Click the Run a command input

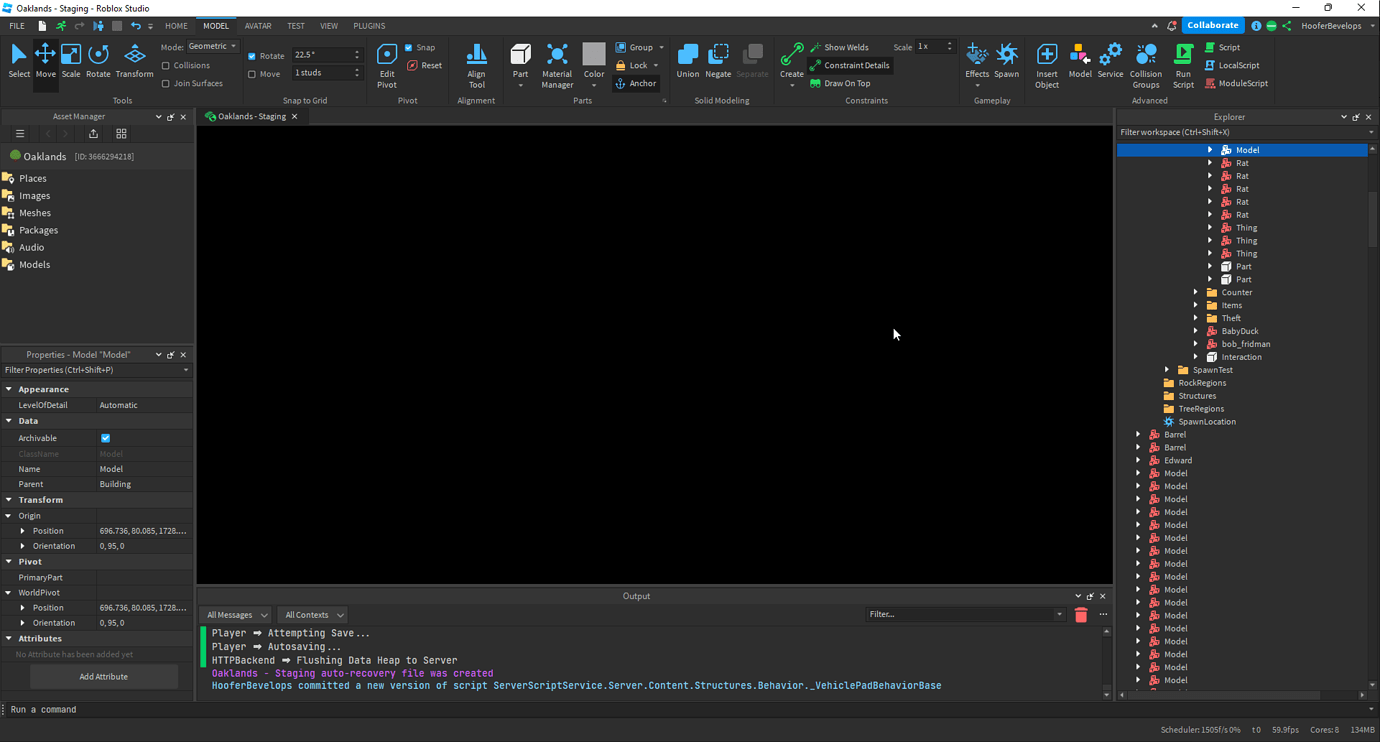(690, 710)
